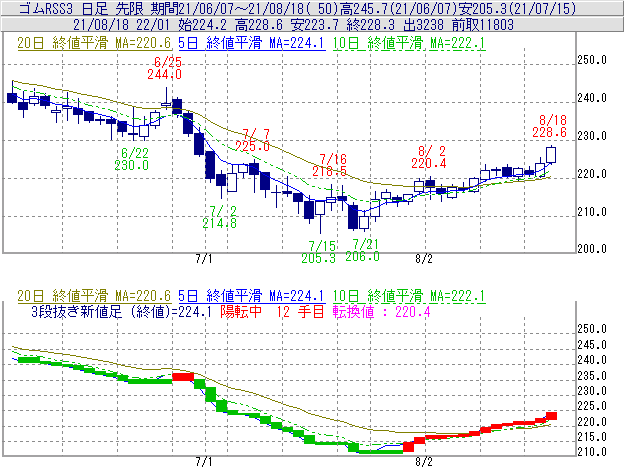
Task: Select 20日 終値平滑 legend in lower chart
Action: click(x=94, y=296)
